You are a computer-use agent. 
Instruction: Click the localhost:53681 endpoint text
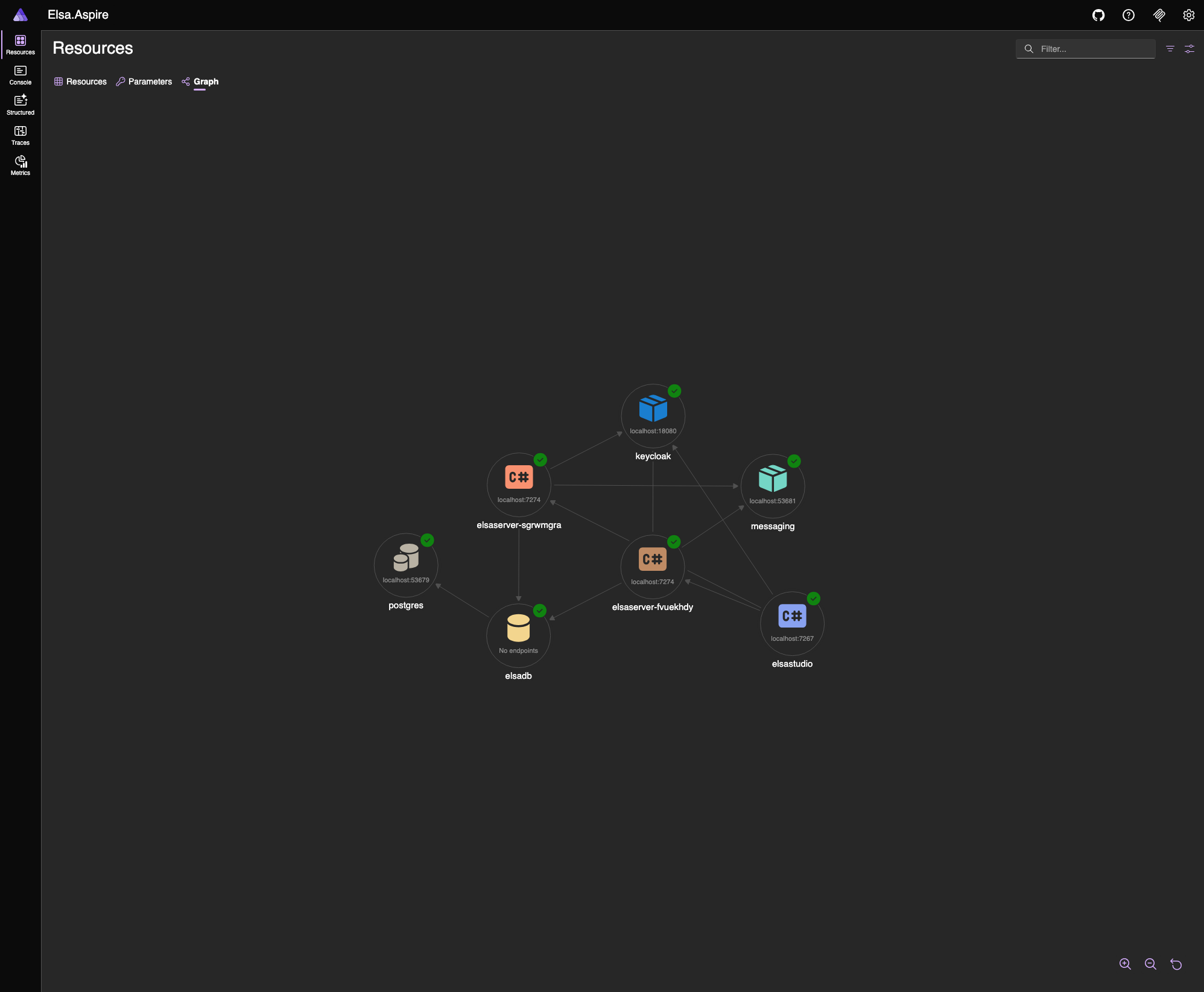point(773,501)
